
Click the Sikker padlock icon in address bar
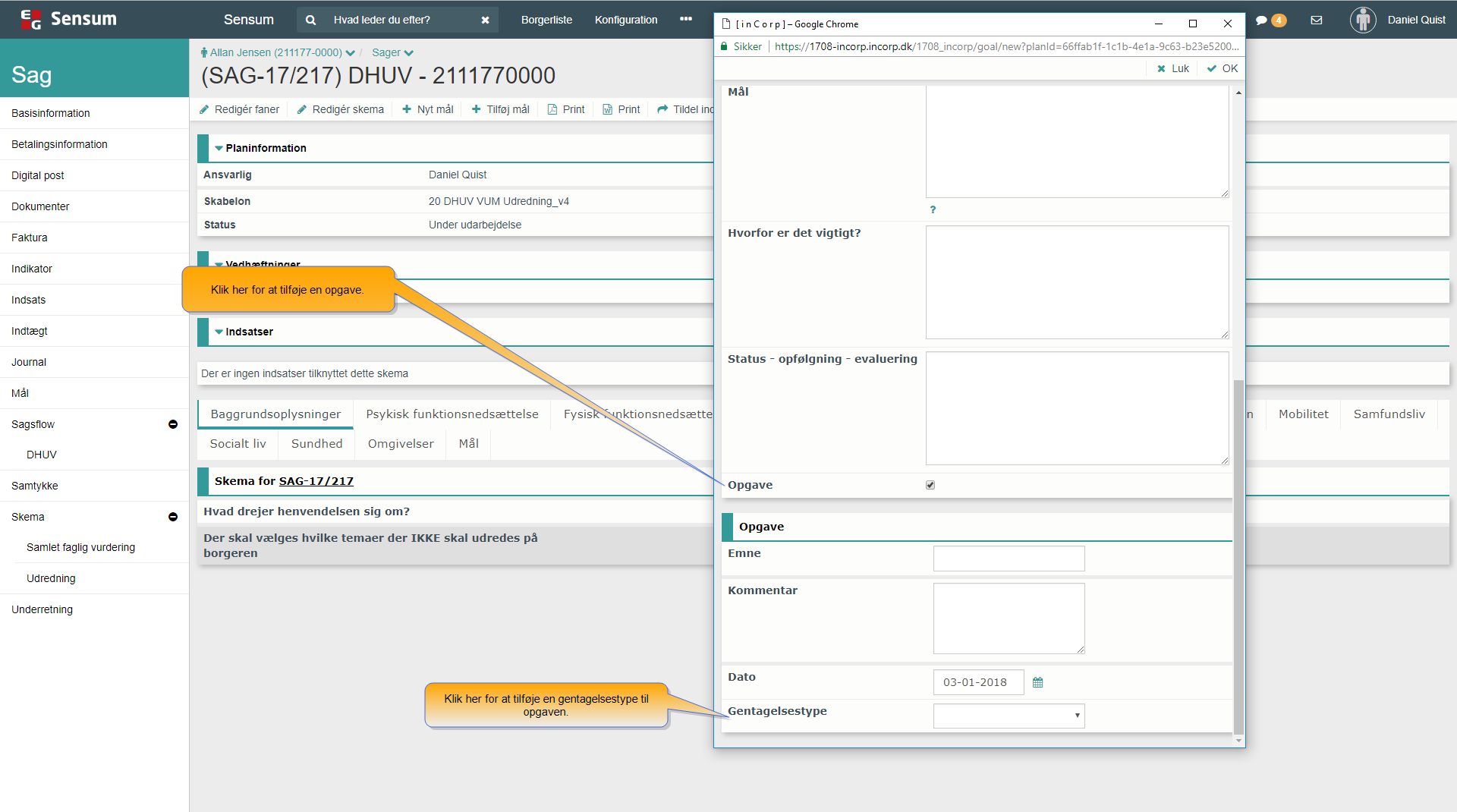[x=724, y=46]
